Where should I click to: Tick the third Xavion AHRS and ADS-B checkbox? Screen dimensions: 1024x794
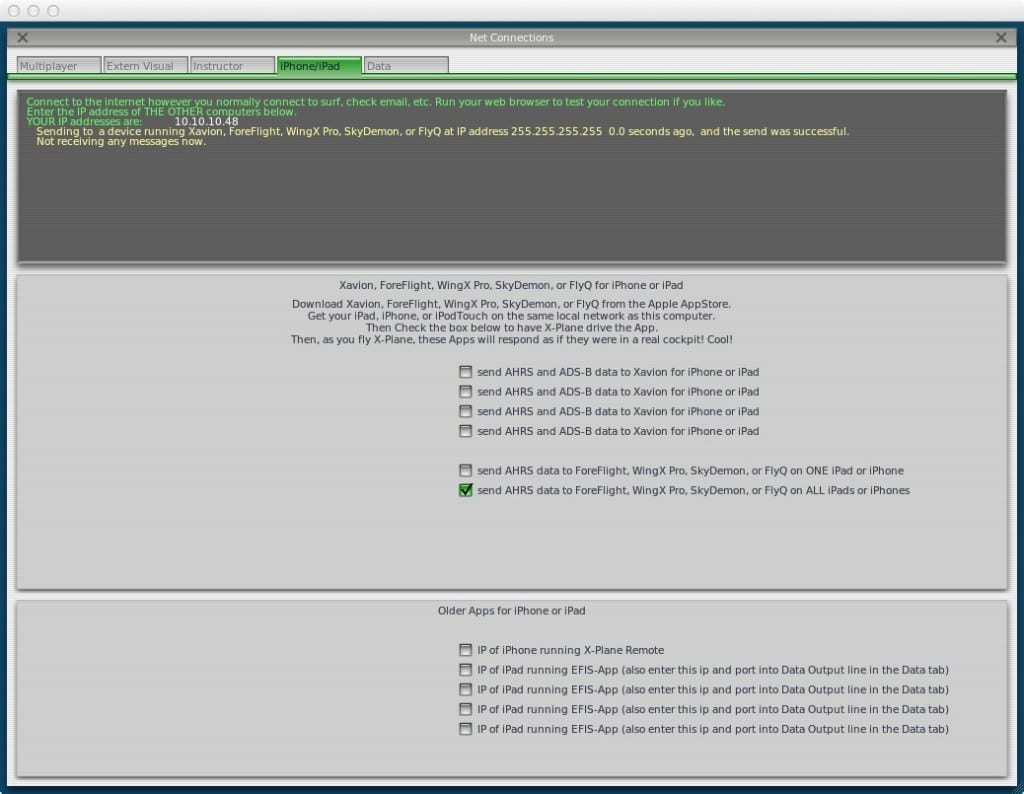pyautogui.click(x=465, y=411)
